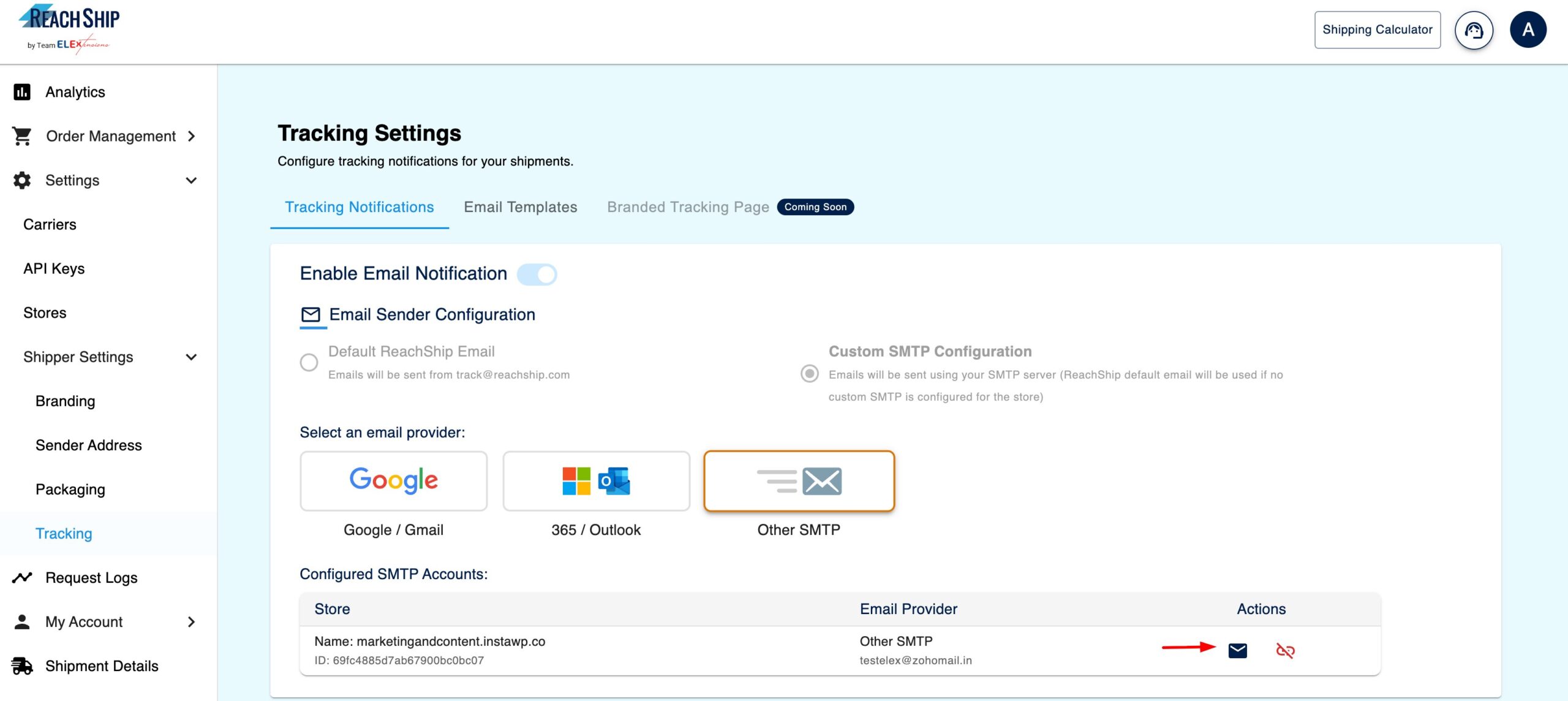Open API Keys settings
1568x701 pixels.
(x=54, y=268)
